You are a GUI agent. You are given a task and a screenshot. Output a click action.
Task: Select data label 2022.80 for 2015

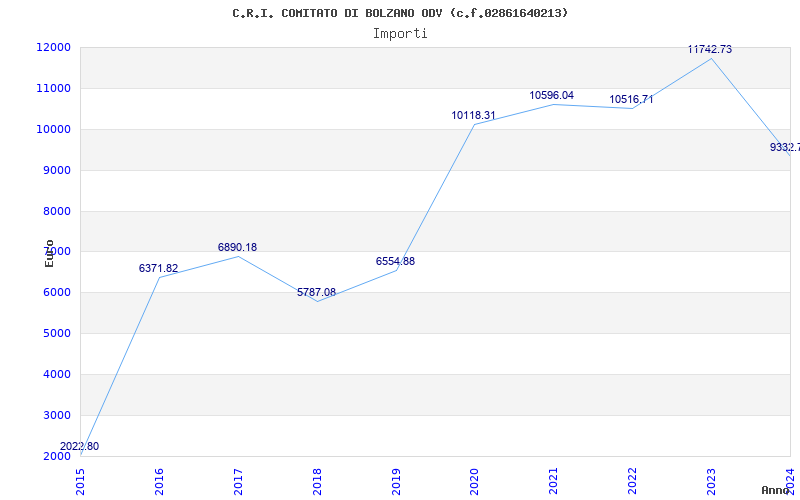coord(80,446)
